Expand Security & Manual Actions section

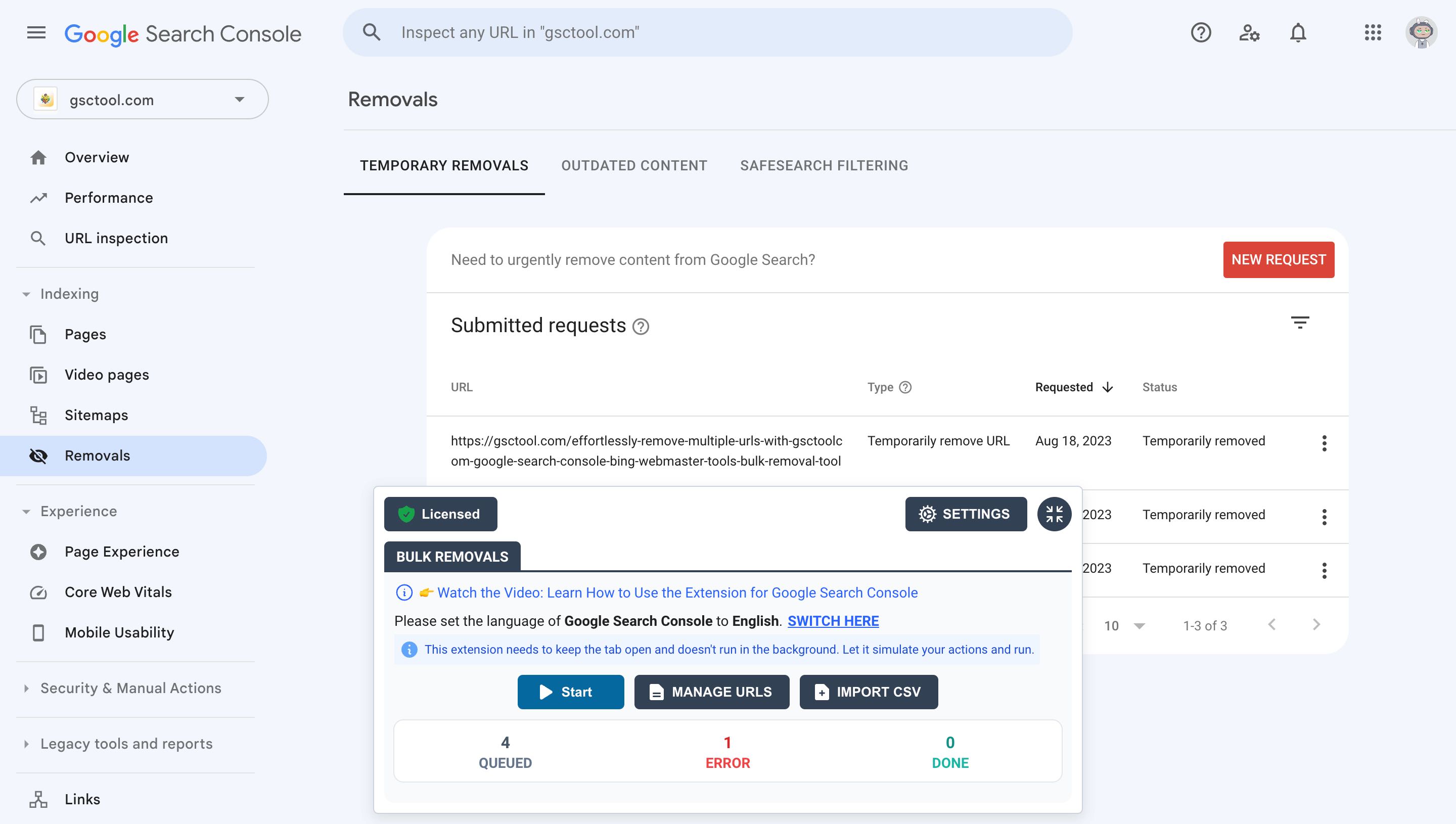tap(26, 688)
